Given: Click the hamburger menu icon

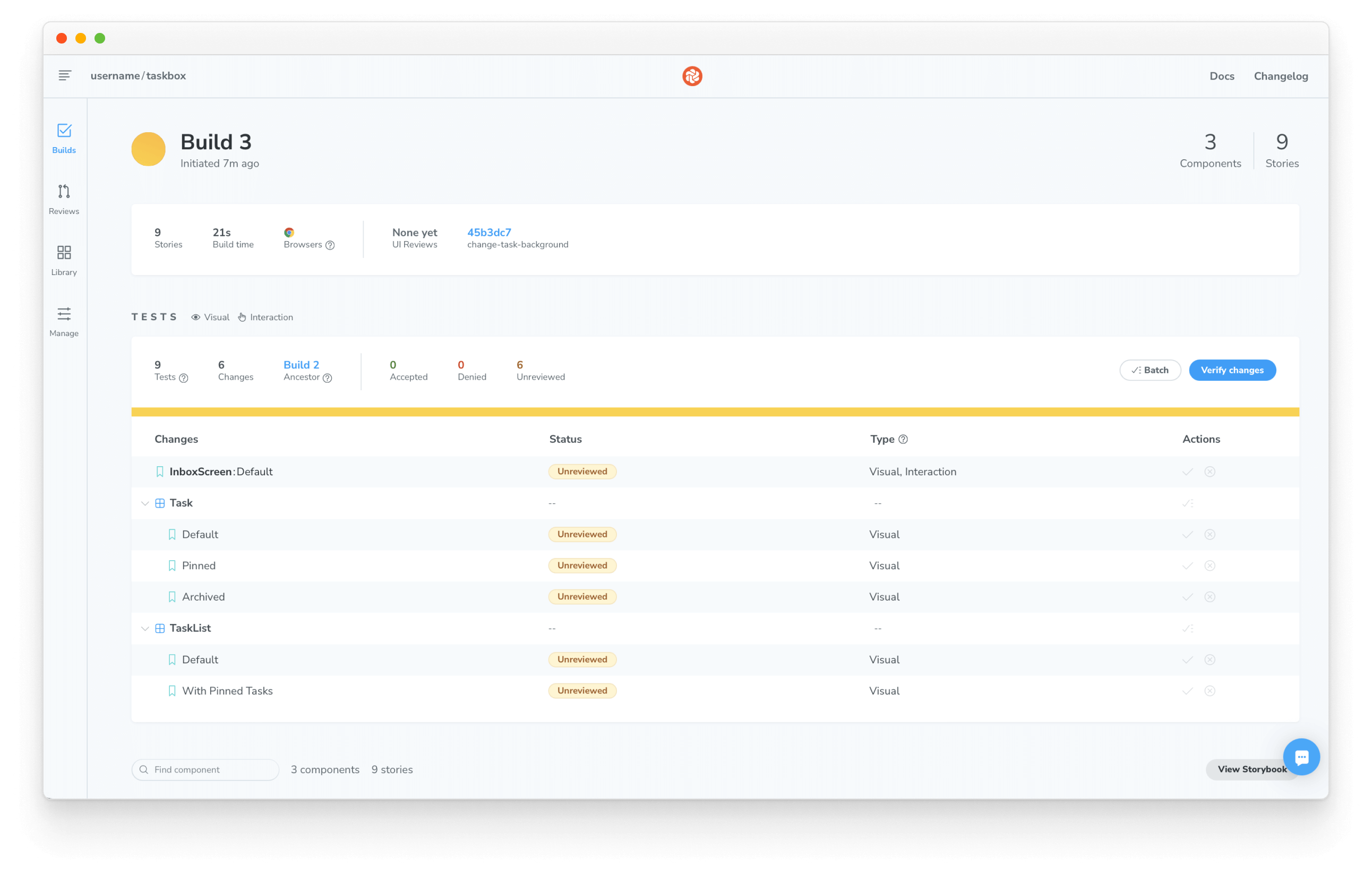Looking at the screenshot, I should click(65, 75).
